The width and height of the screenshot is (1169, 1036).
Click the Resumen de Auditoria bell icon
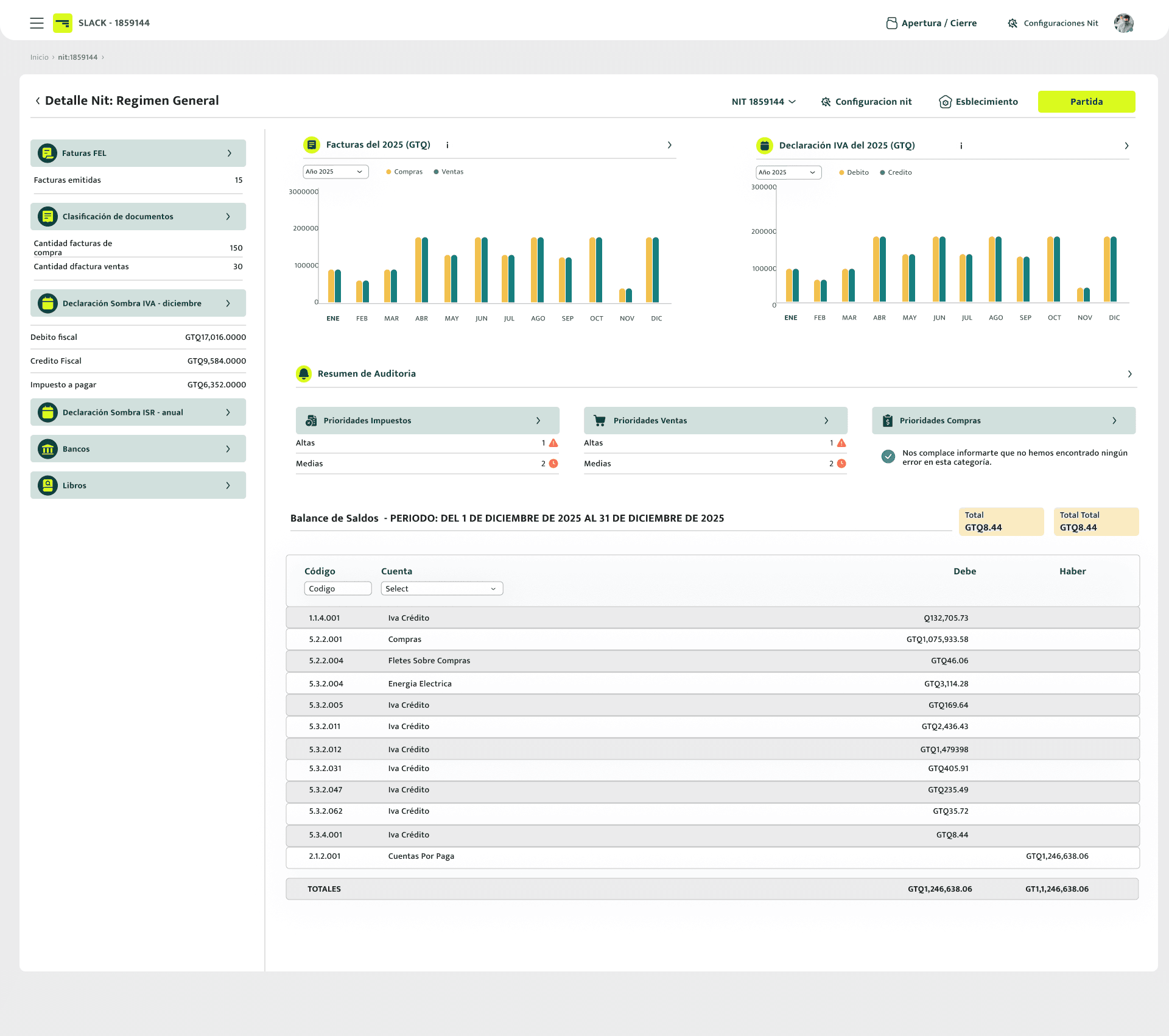coord(303,373)
